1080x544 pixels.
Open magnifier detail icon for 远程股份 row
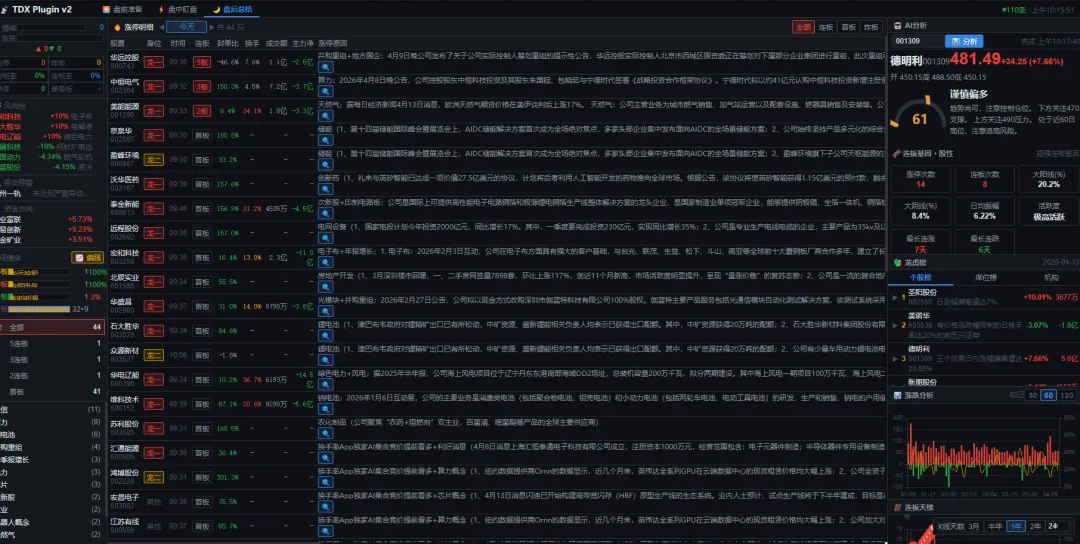325,237
